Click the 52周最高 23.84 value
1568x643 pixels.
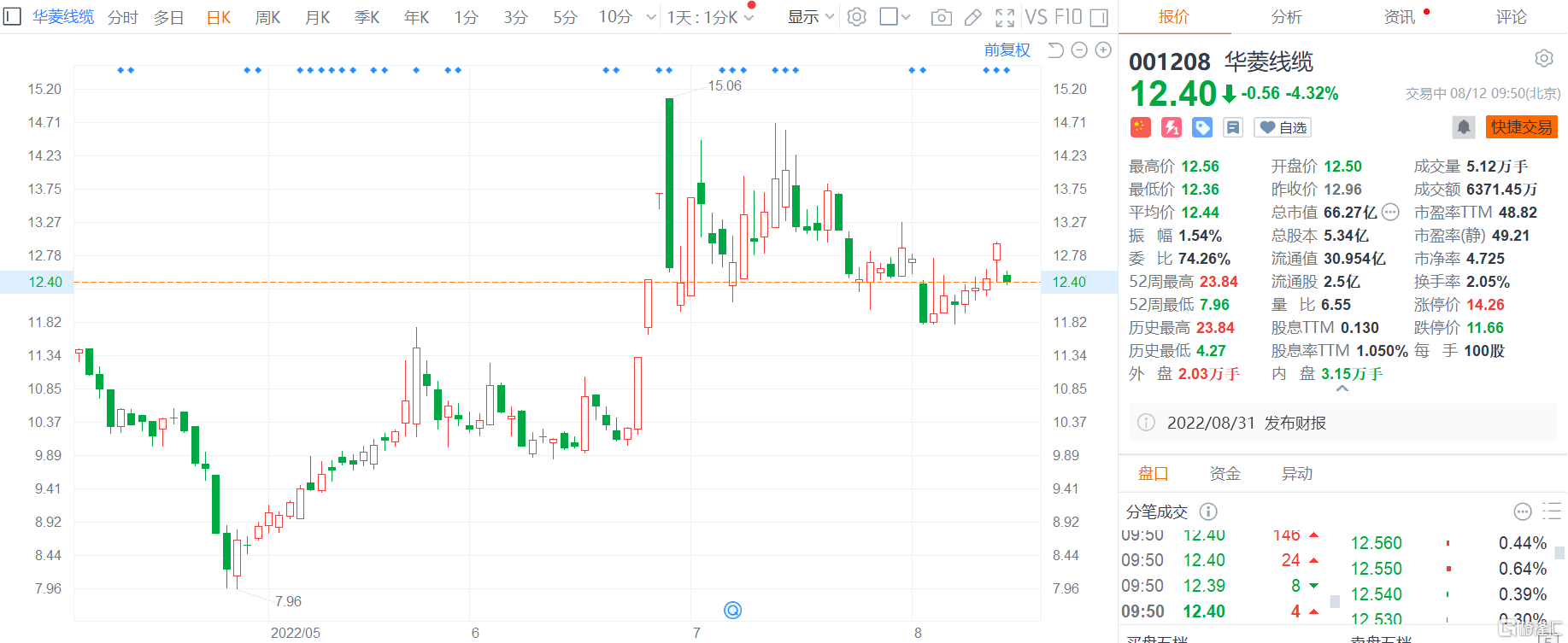tap(1219, 281)
